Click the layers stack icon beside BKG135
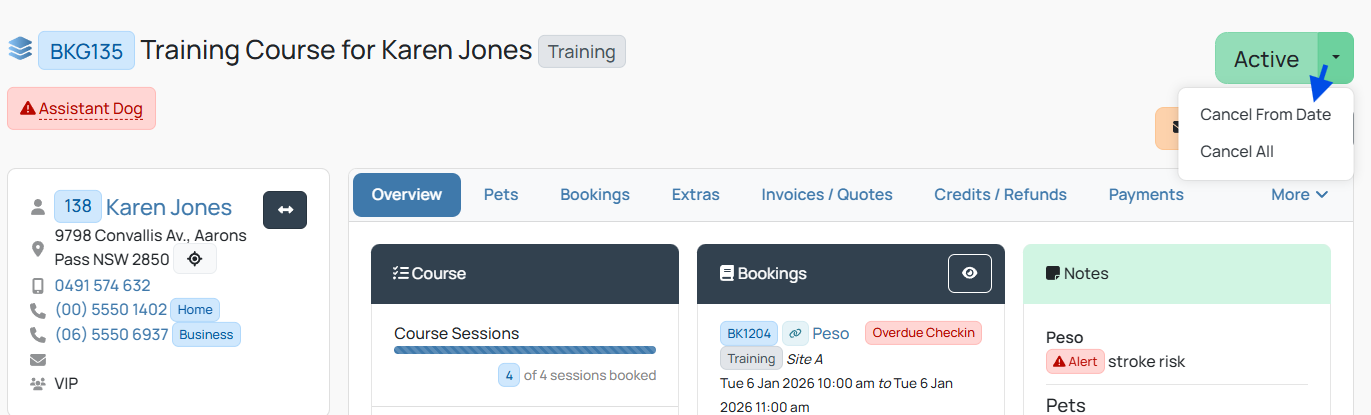This screenshot has height=415, width=1371. (x=20, y=49)
